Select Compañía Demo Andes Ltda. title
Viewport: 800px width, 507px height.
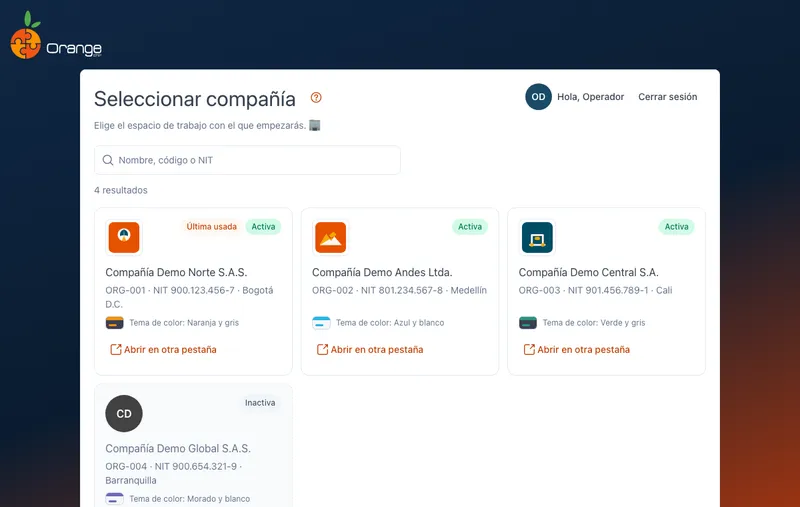pyautogui.click(x=382, y=272)
